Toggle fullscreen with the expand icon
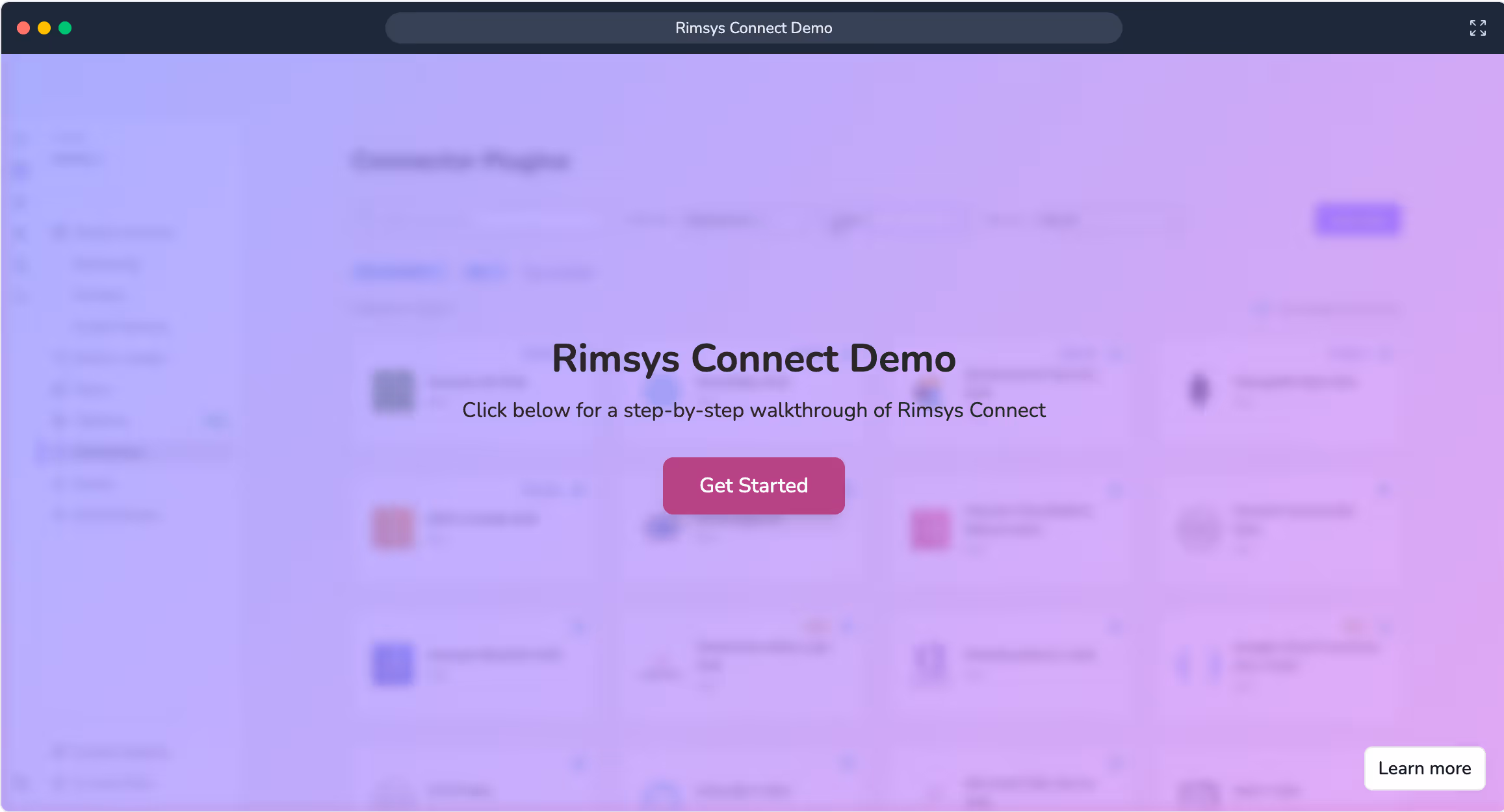The width and height of the screenshot is (1504, 812). [1477, 28]
